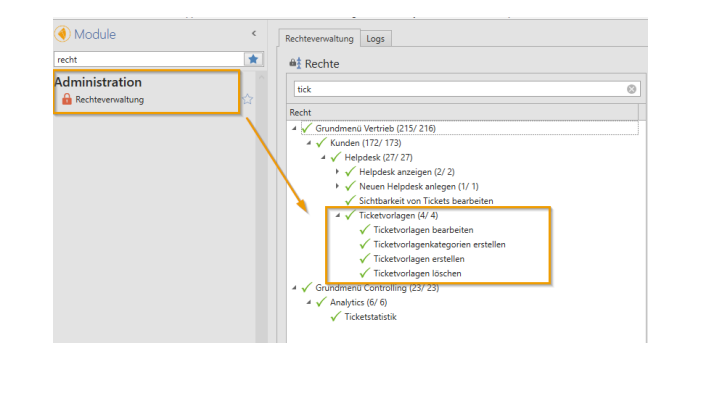Click the Rechte header lock icon
This screenshot has height=404, width=722.
pos(295,63)
